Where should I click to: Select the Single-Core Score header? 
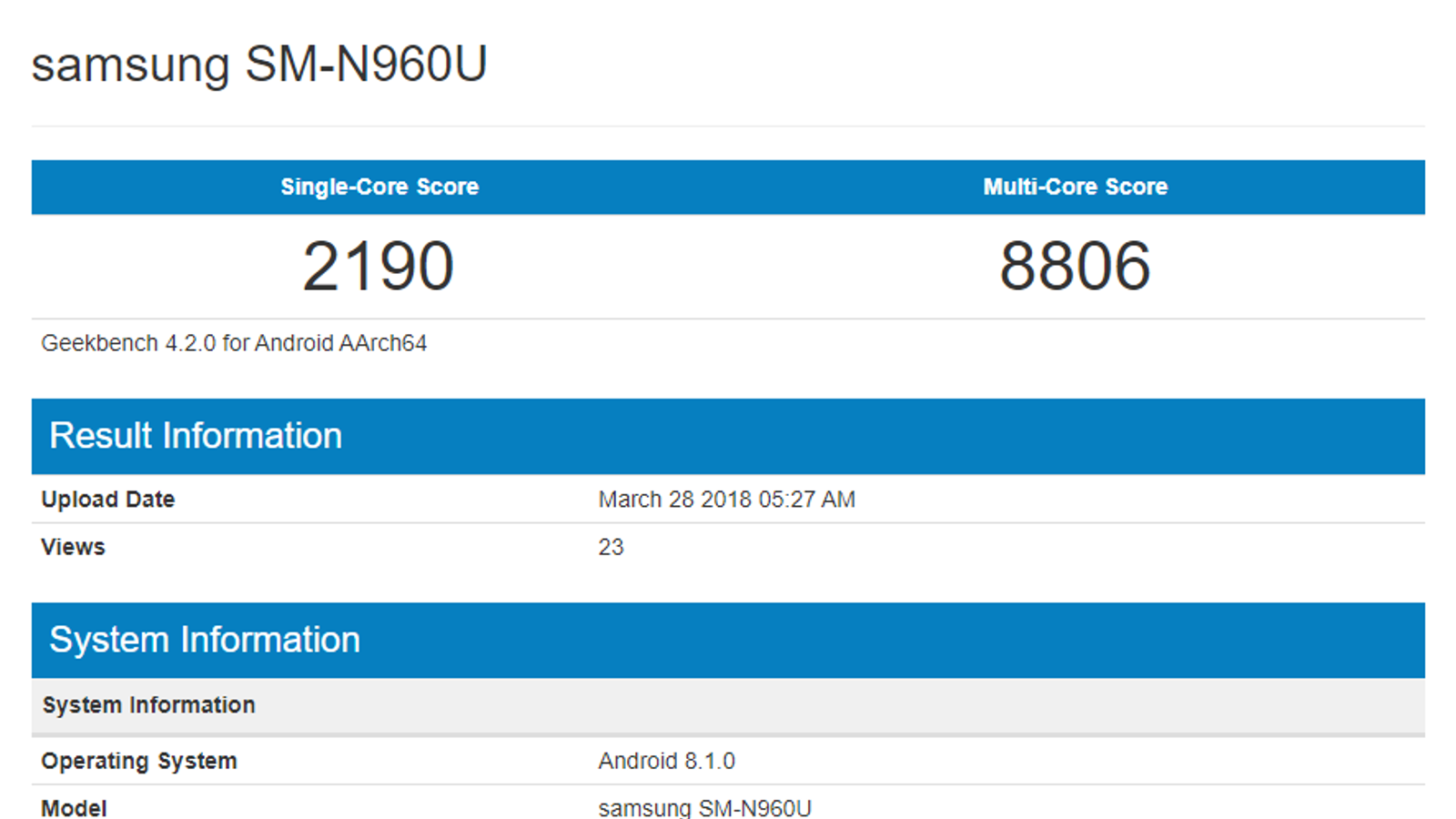click(379, 187)
